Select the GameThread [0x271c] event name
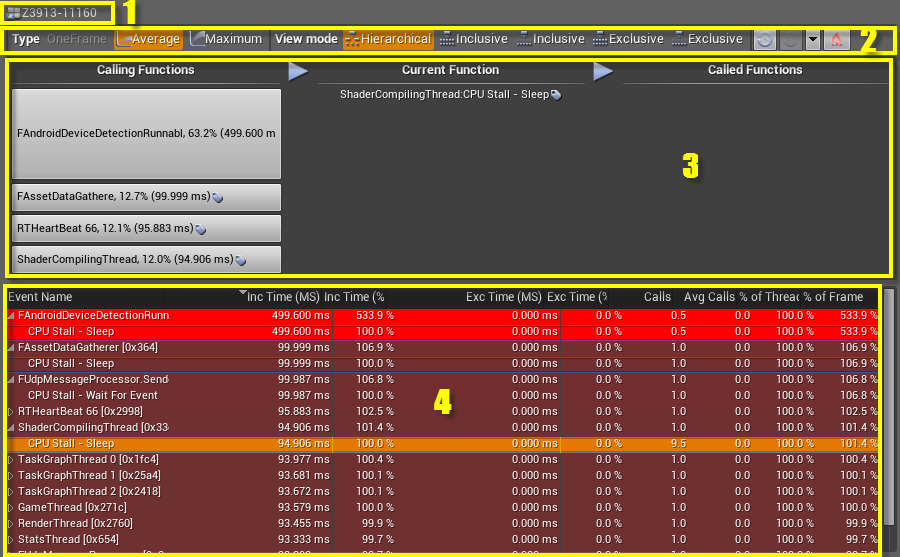This screenshot has width=900, height=557. pos(72,508)
